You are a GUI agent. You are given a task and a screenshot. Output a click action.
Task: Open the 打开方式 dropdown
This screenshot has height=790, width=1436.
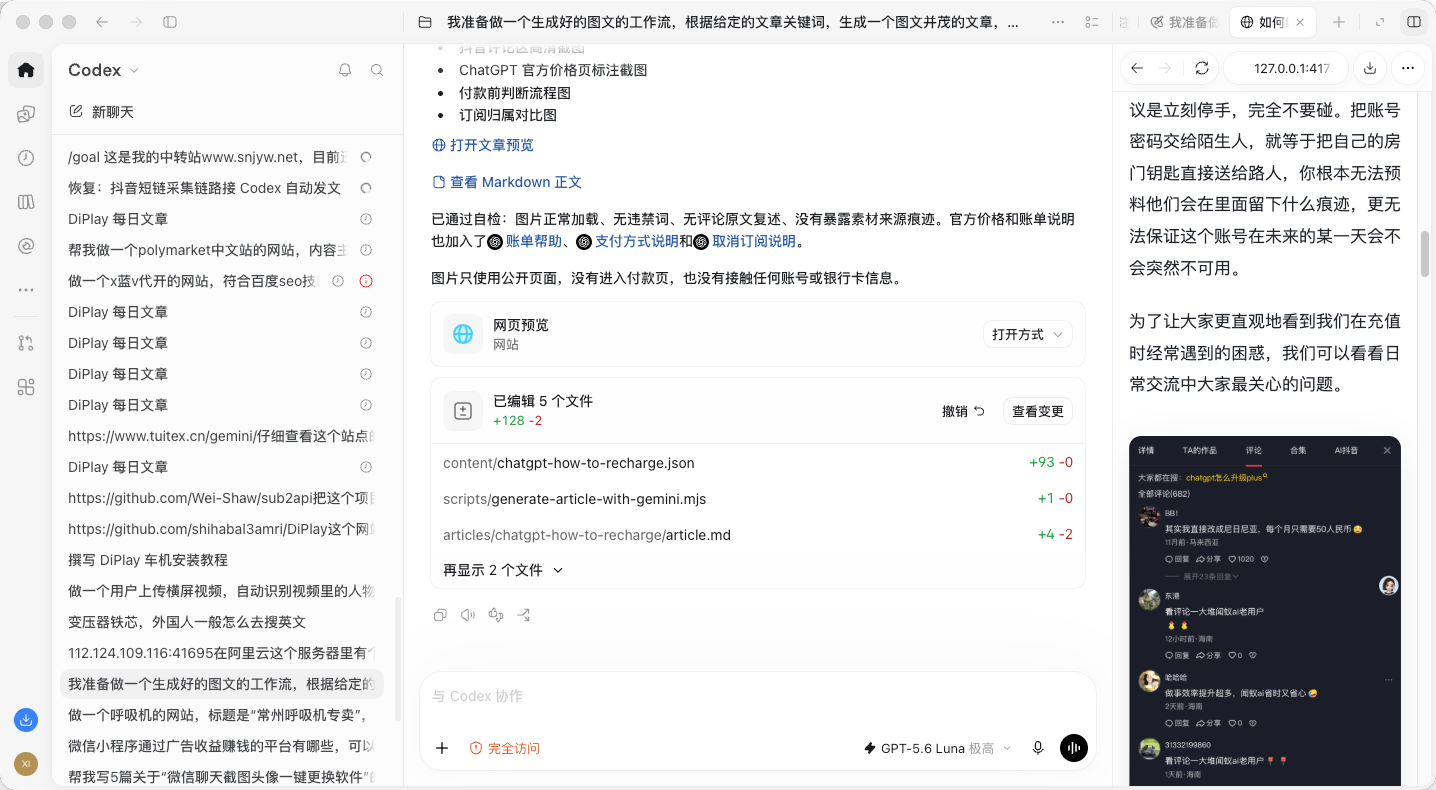coord(1028,334)
